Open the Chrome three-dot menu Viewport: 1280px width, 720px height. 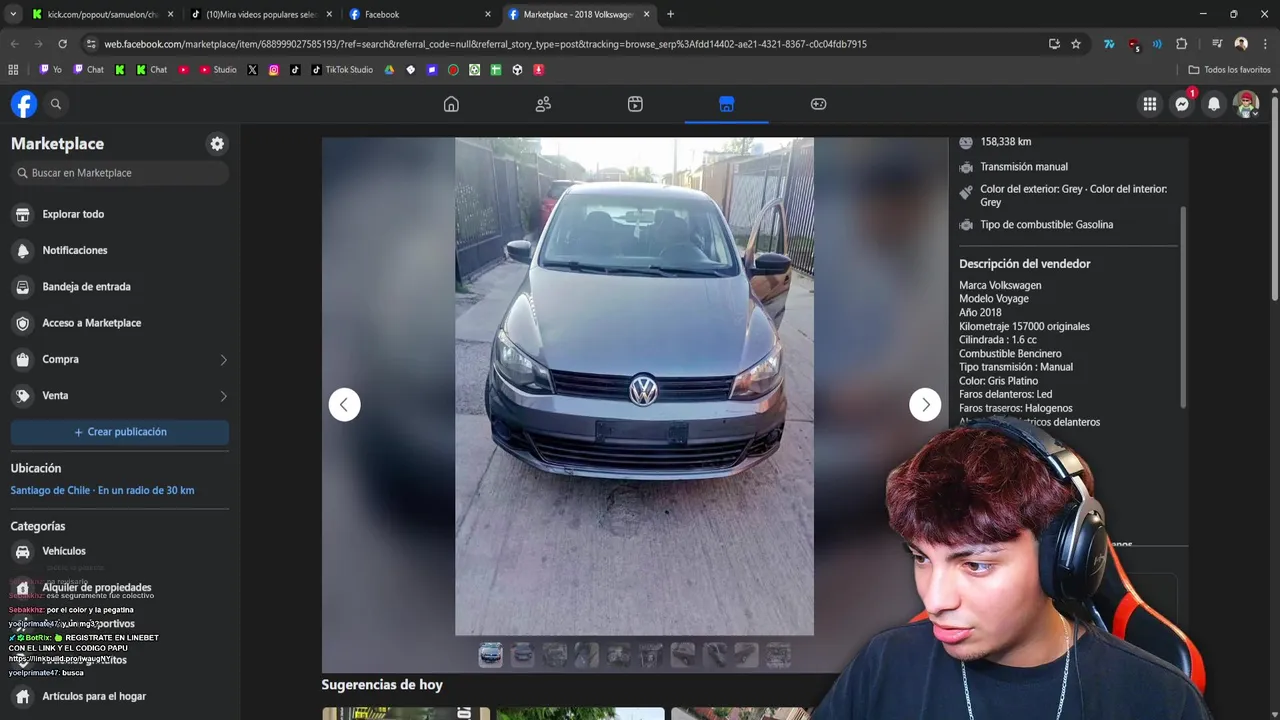point(1264,44)
